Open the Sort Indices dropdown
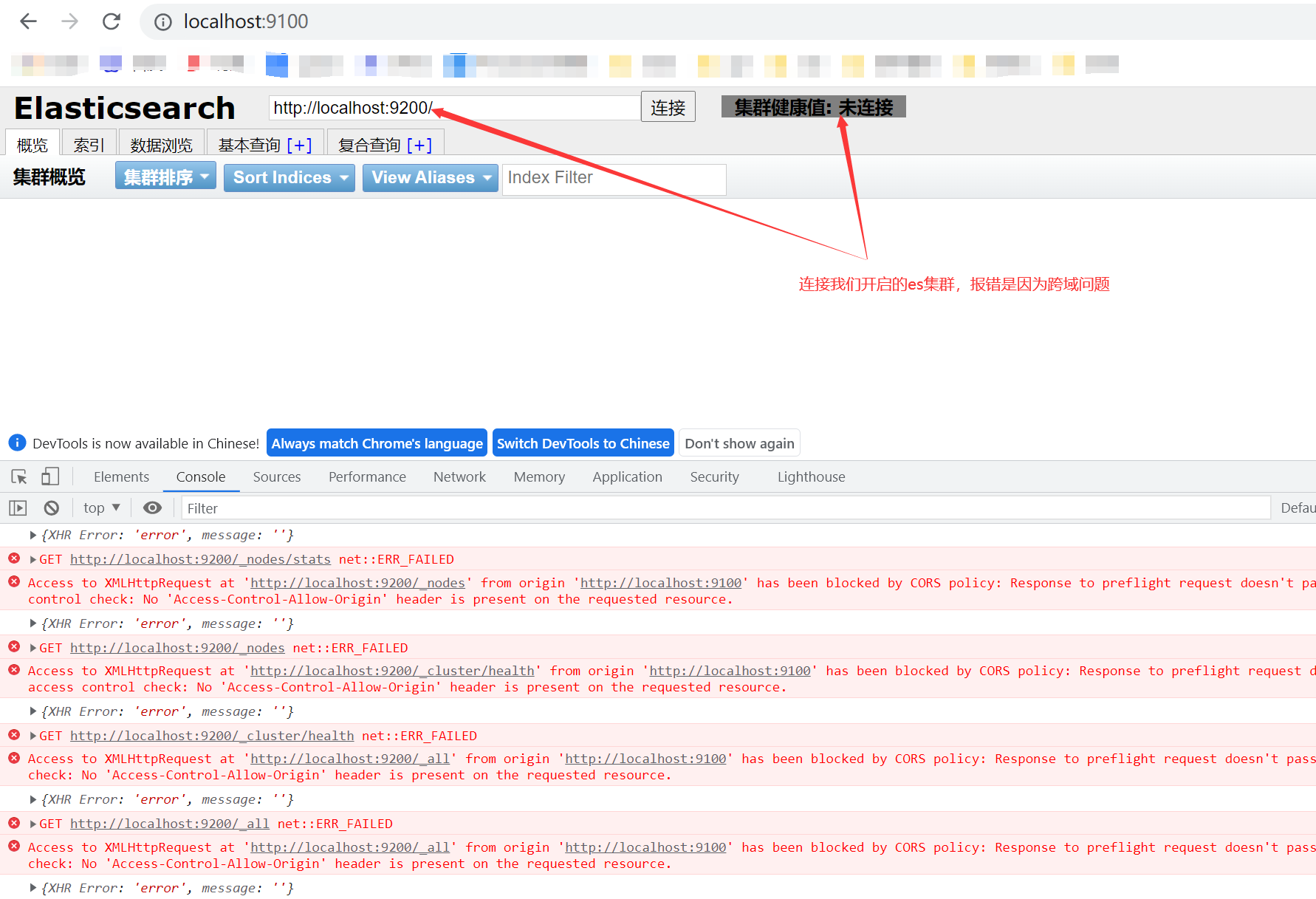 pos(289,177)
